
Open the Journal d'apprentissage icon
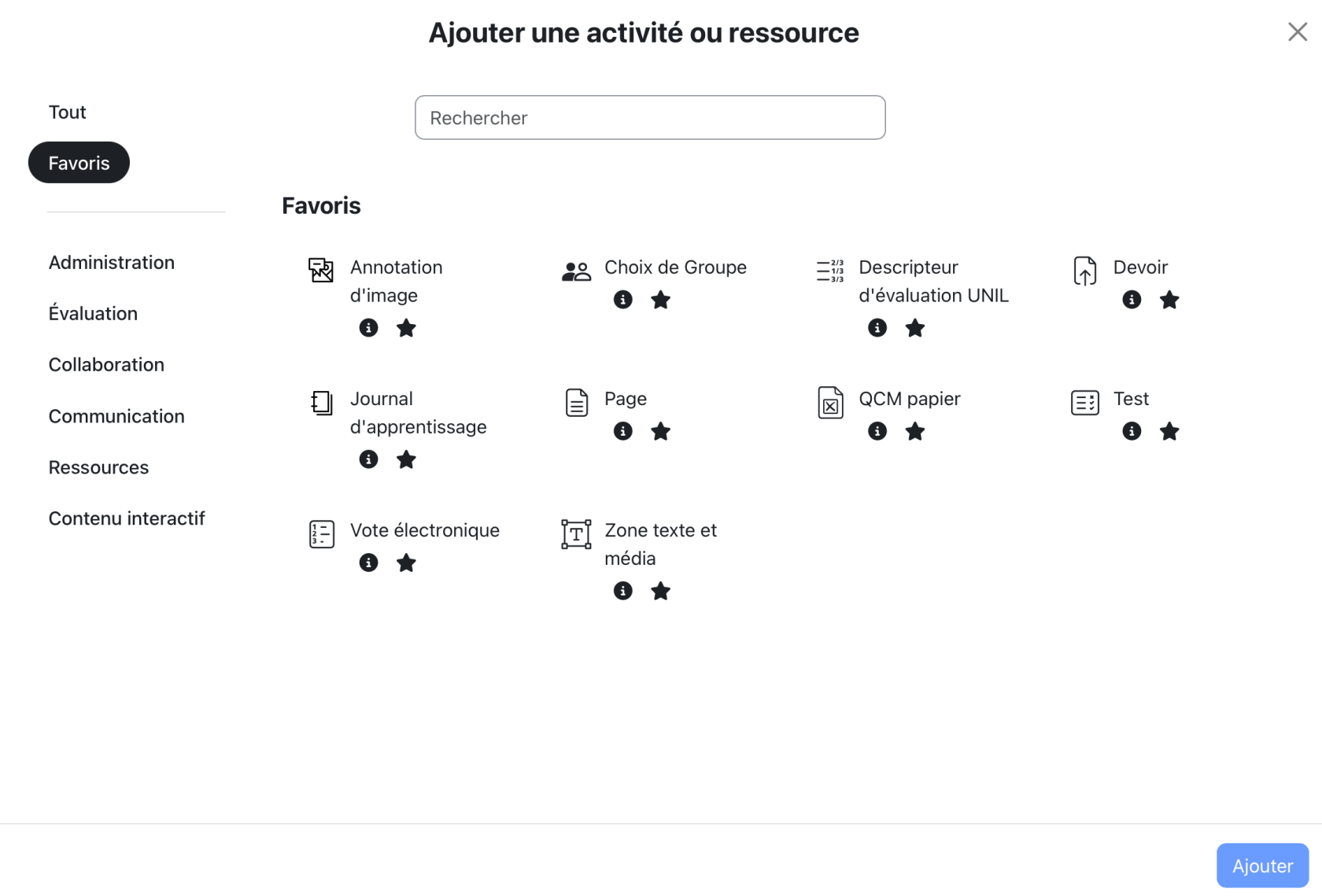(x=321, y=403)
